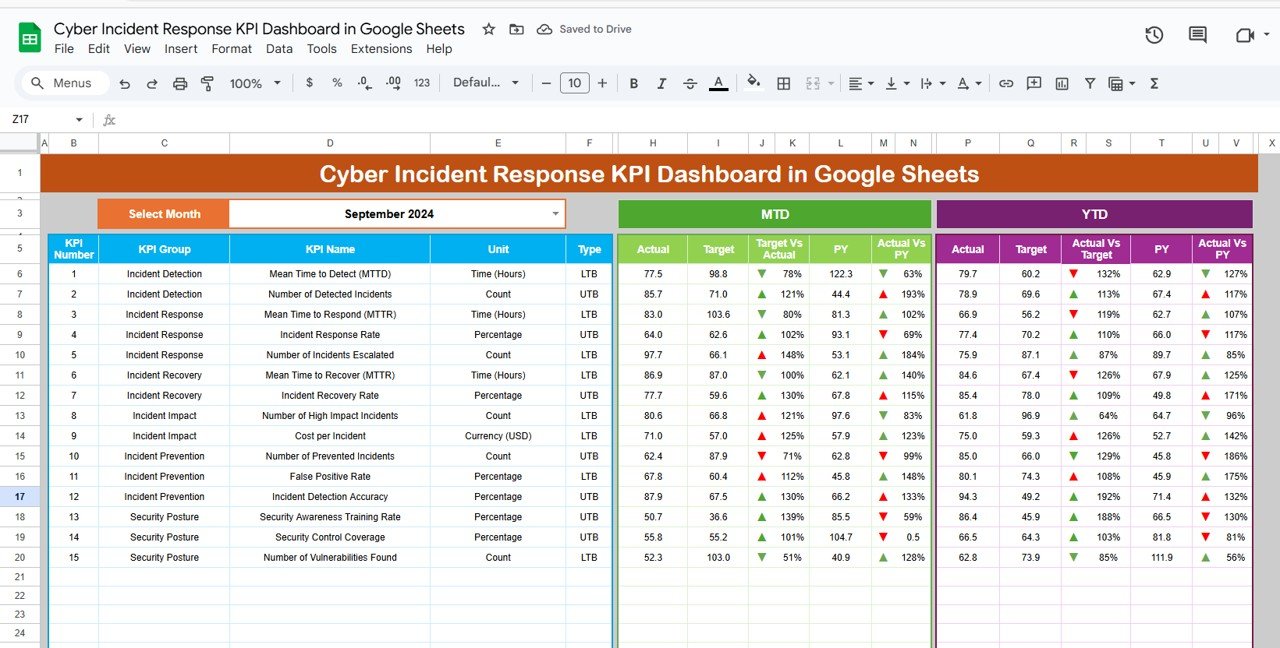1280x648 pixels.
Task: Toggle italic formatting
Action: (x=661, y=83)
